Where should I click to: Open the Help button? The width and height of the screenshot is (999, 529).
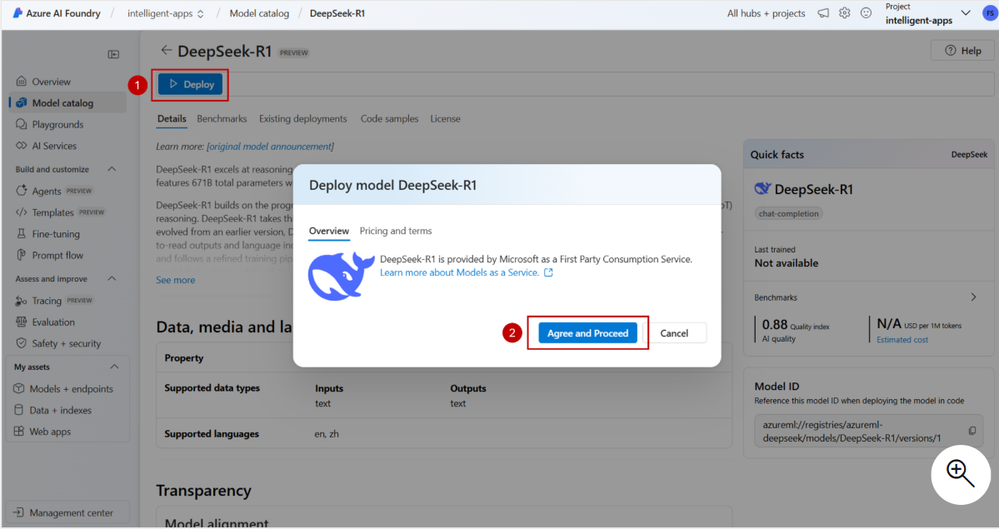point(962,50)
